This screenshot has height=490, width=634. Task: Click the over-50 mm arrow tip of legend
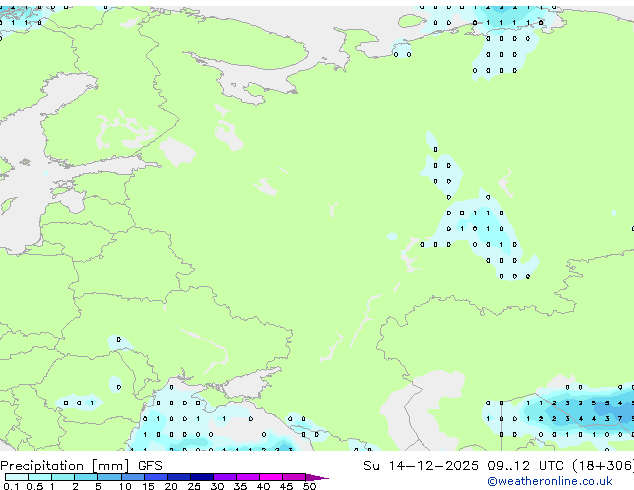(317, 477)
